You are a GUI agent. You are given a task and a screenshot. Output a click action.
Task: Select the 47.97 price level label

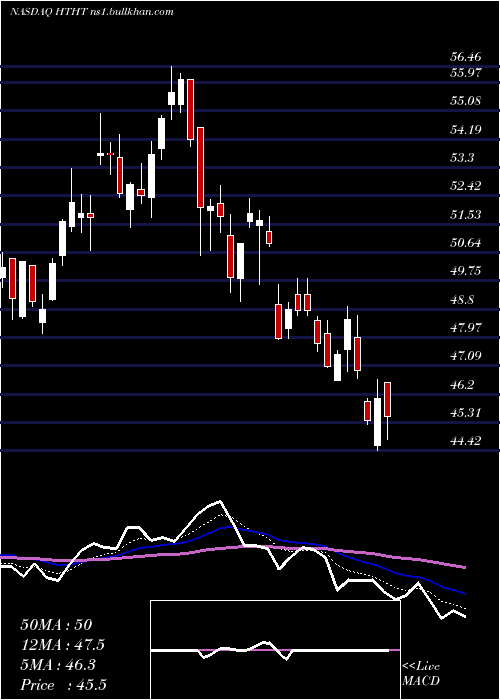466,328
